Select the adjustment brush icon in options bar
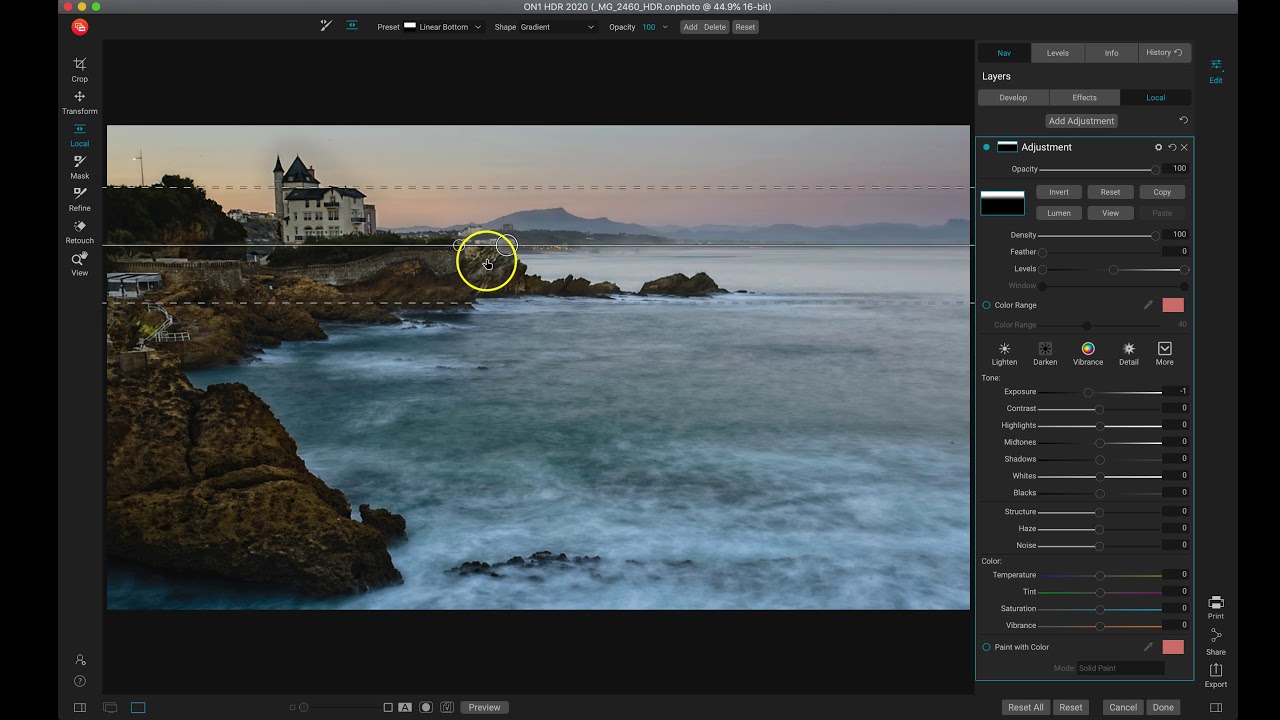 [326, 26]
